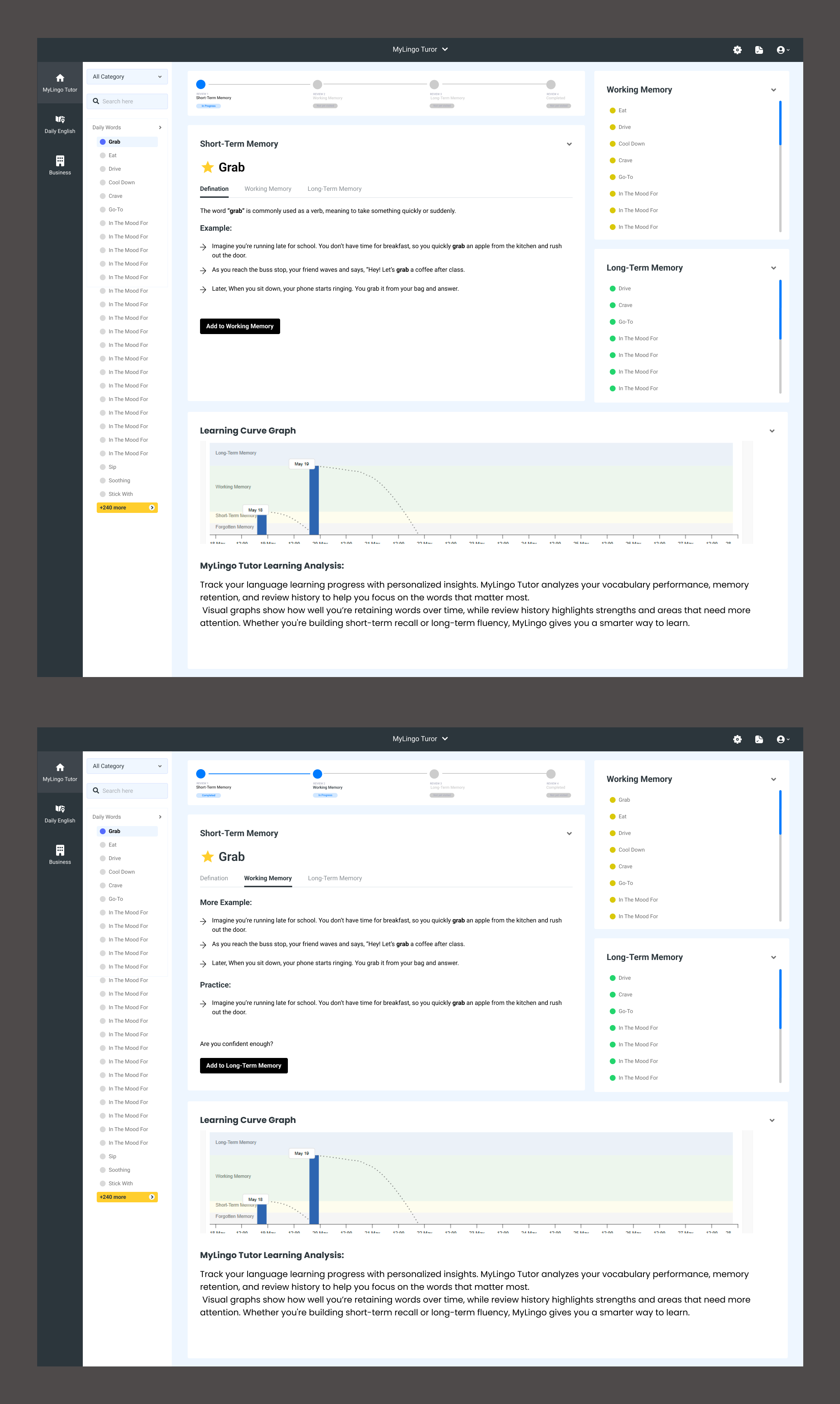
Task: Select the Soothing dot in lower Daily Words list
Action: point(103,1170)
